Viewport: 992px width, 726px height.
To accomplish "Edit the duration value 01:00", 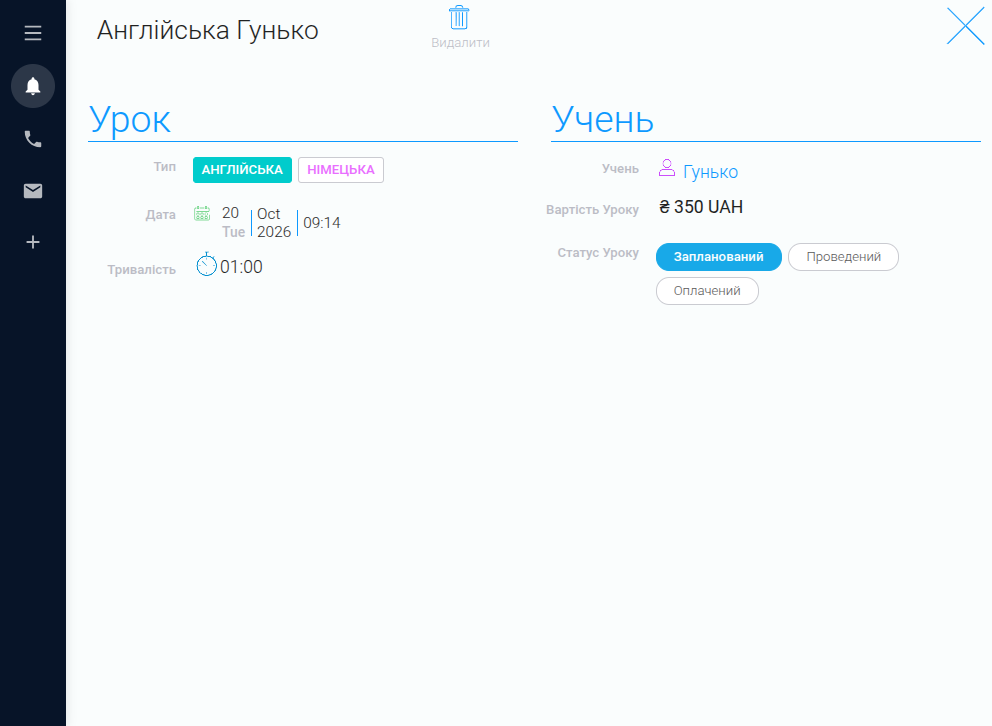I will pyautogui.click(x=241, y=267).
